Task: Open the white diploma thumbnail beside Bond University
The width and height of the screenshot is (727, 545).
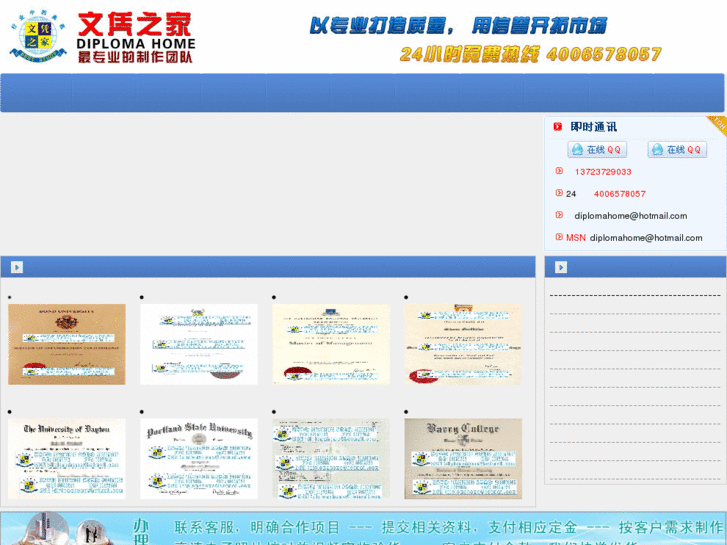Action: [x=199, y=344]
